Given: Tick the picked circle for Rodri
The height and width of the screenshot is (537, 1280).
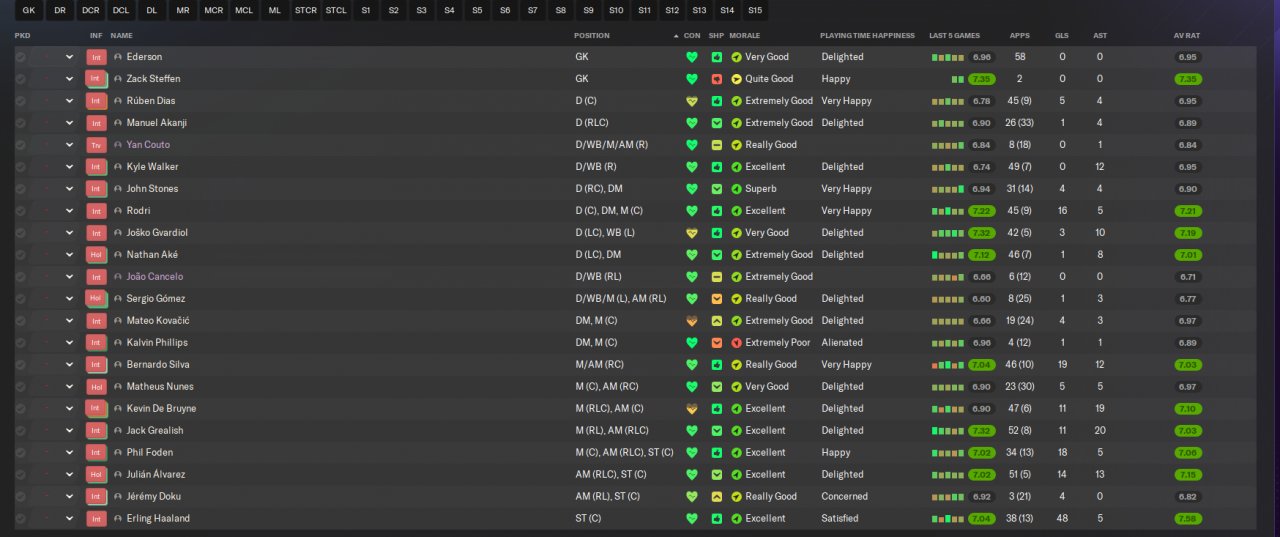Looking at the screenshot, I should click(20, 211).
